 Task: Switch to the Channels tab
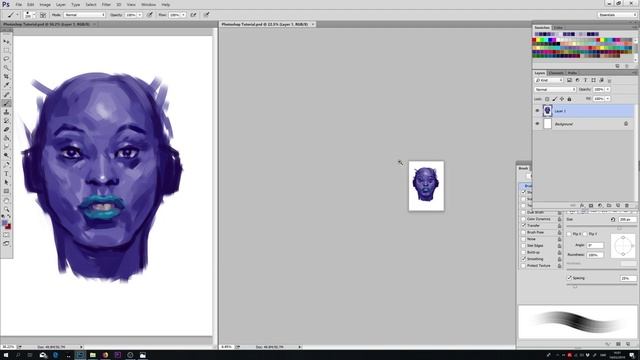click(x=556, y=73)
